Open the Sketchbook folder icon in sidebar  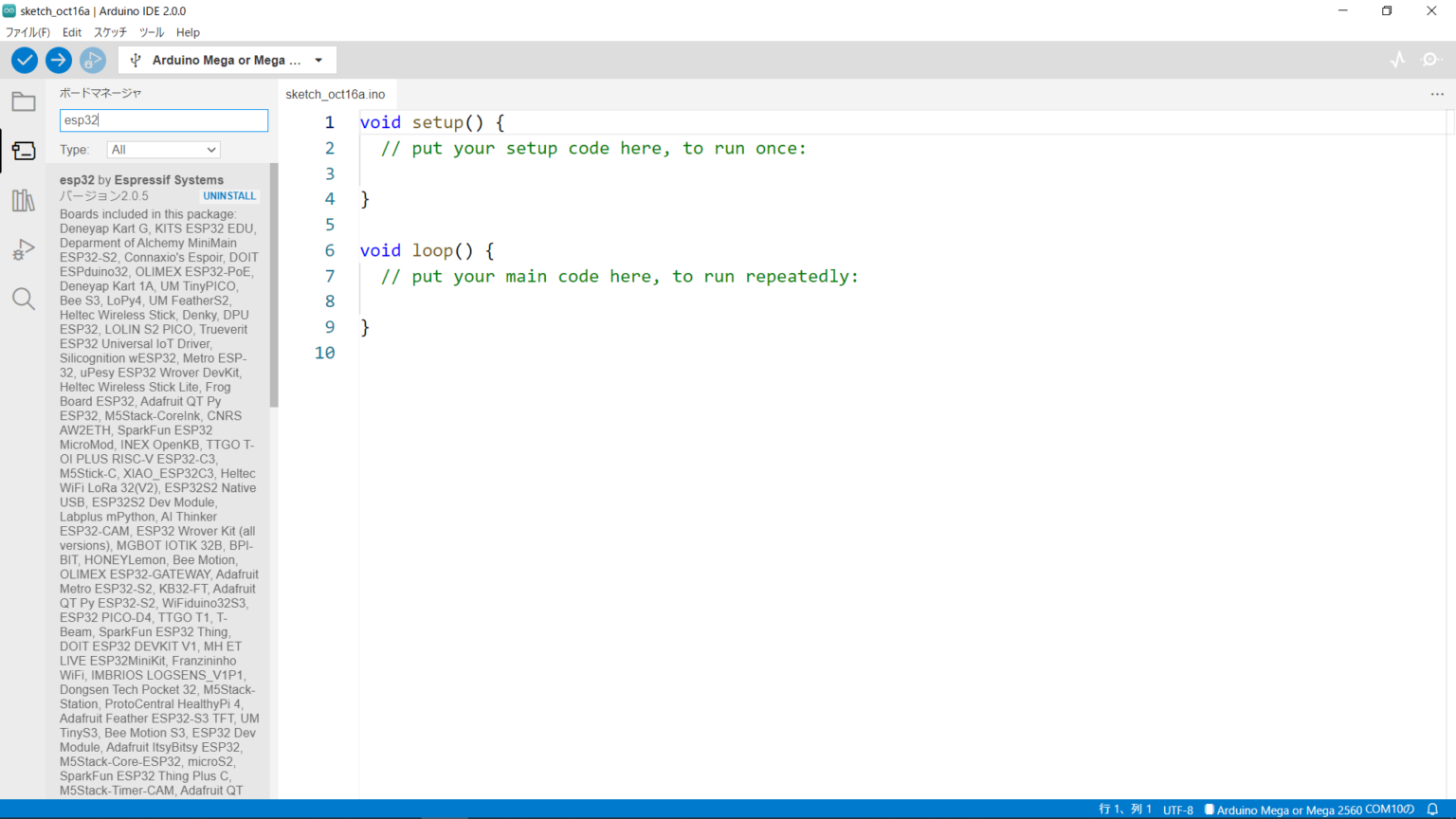tap(24, 101)
